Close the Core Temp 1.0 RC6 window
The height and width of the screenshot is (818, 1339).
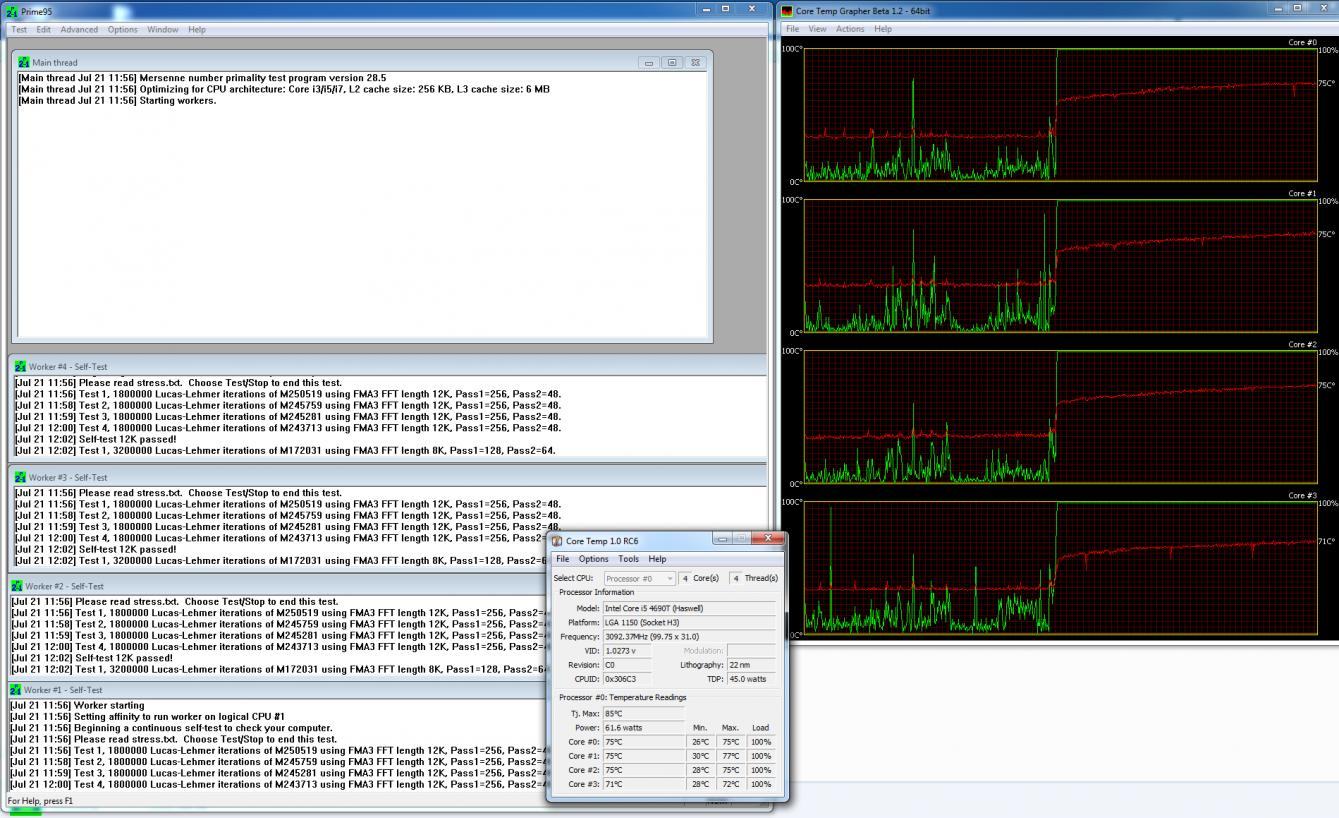point(768,538)
